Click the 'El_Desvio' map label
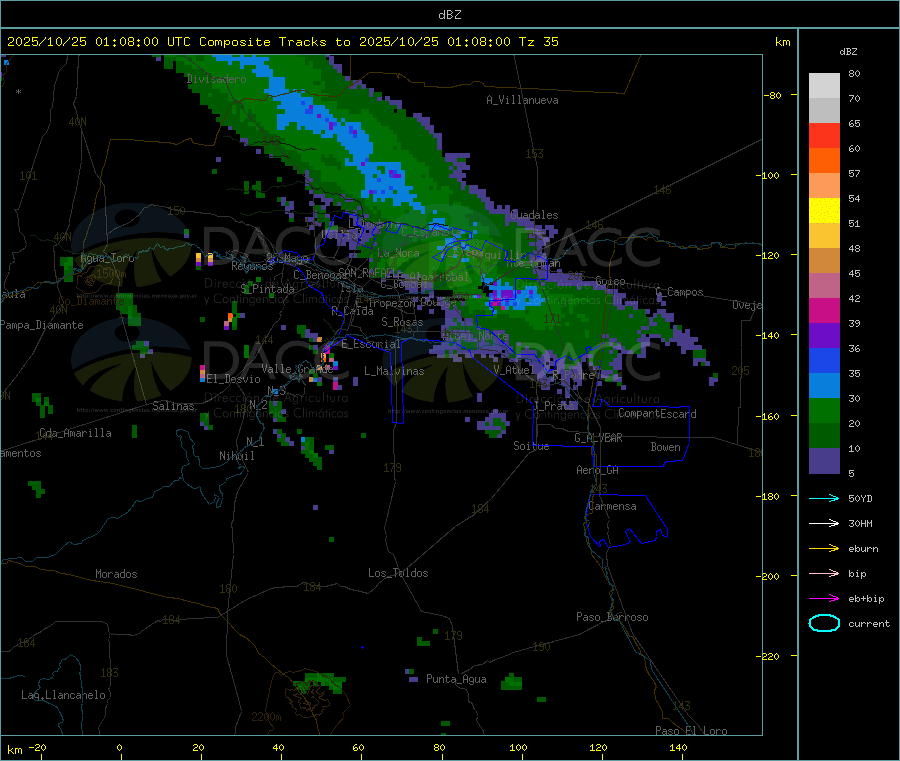The image size is (900, 761). point(234,379)
